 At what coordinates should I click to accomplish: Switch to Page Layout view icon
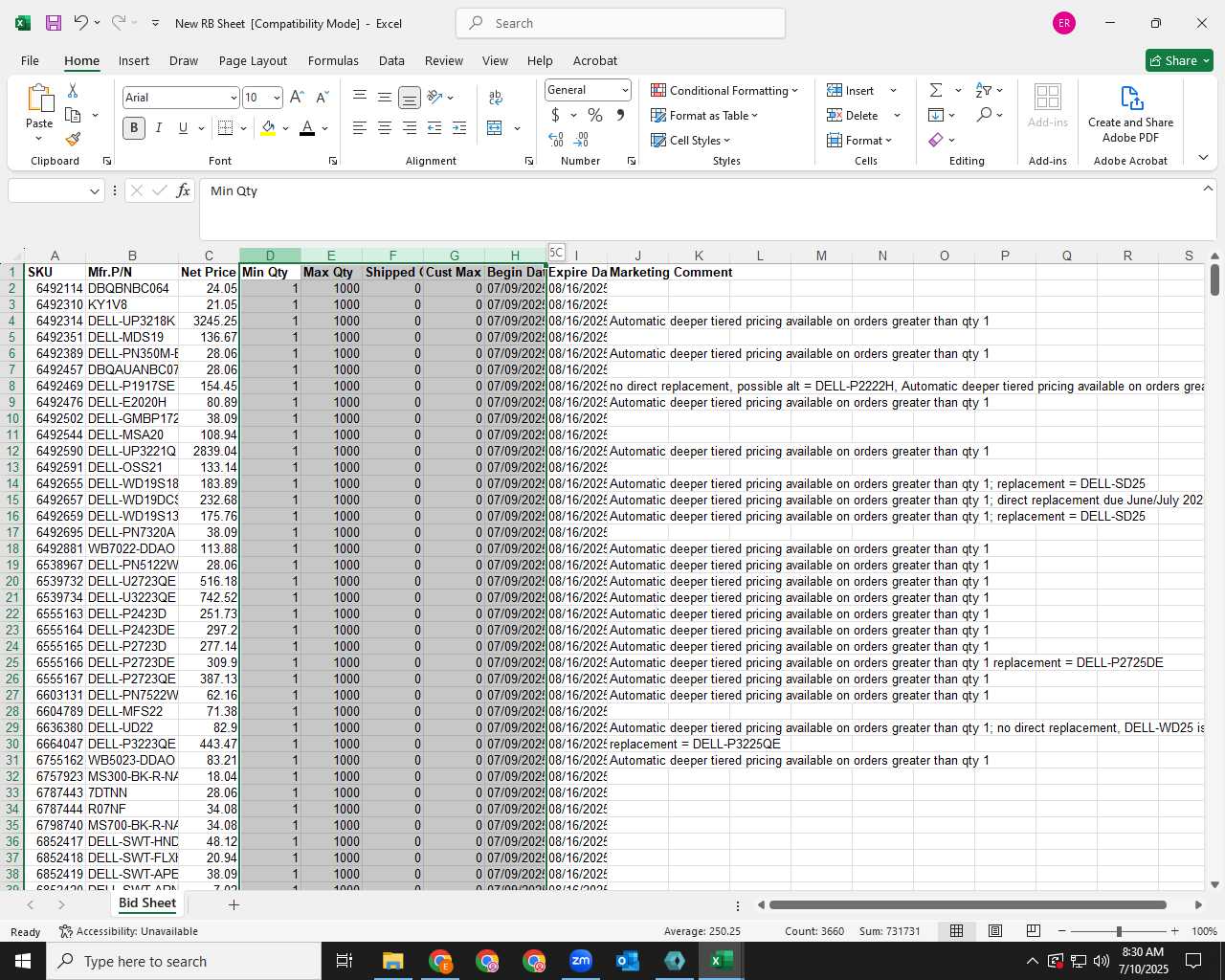(x=995, y=930)
